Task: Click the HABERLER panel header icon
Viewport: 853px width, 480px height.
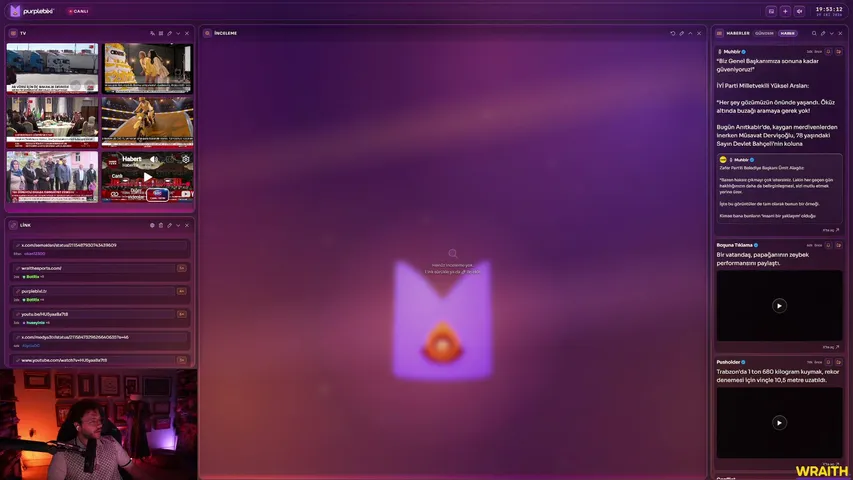Action: click(719, 33)
